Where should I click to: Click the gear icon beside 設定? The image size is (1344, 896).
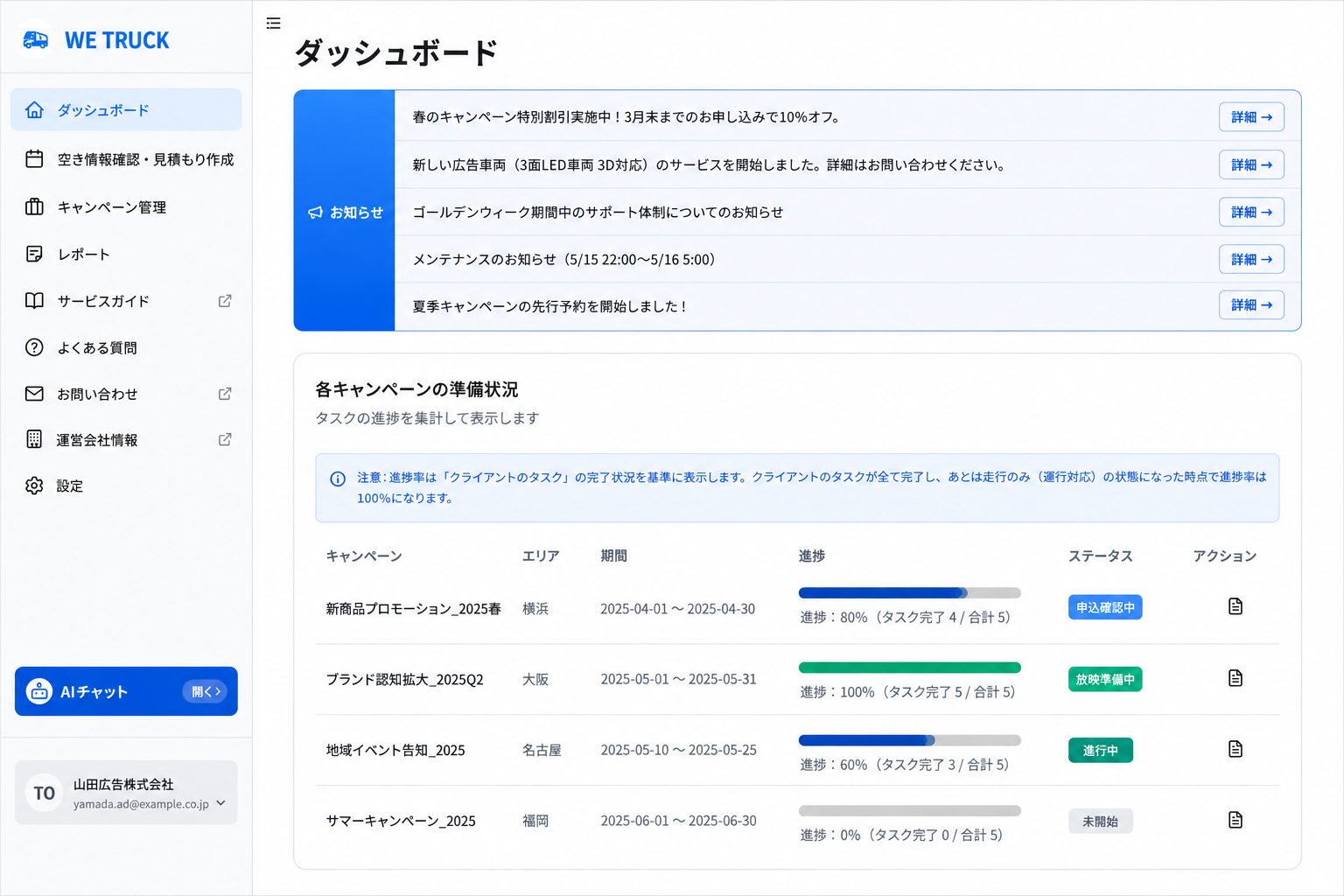(34, 486)
